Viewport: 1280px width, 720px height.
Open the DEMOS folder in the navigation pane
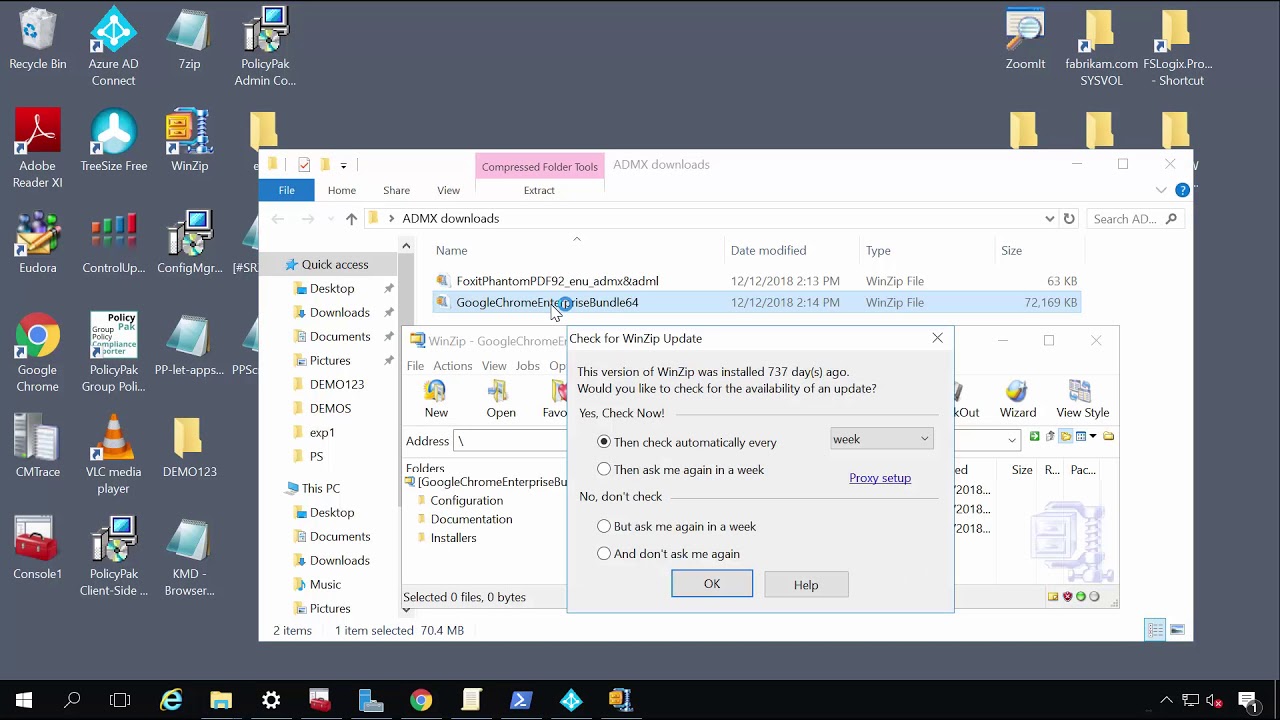(x=330, y=408)
